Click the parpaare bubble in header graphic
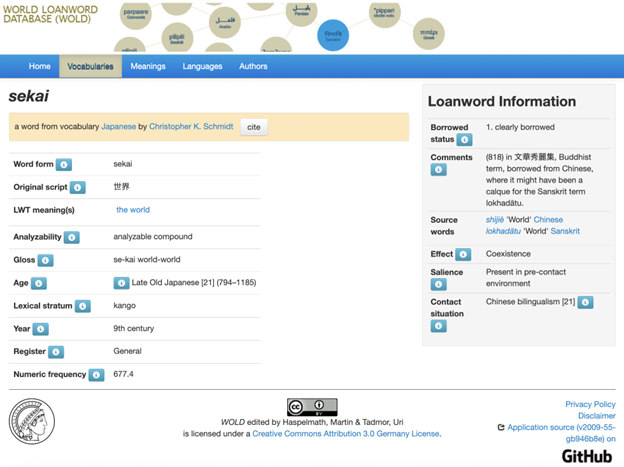This screenshot has width=624, height=467. 136,14
